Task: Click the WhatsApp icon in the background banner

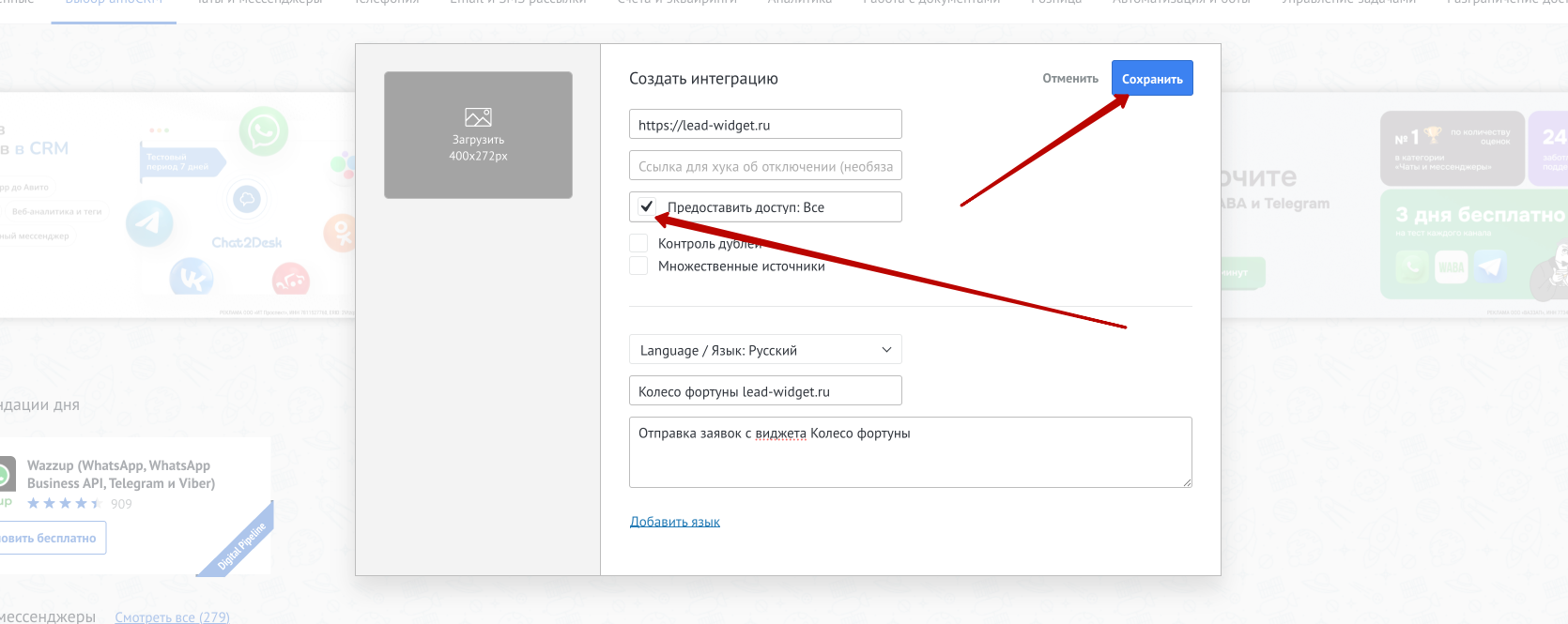Action: (264, 131)
